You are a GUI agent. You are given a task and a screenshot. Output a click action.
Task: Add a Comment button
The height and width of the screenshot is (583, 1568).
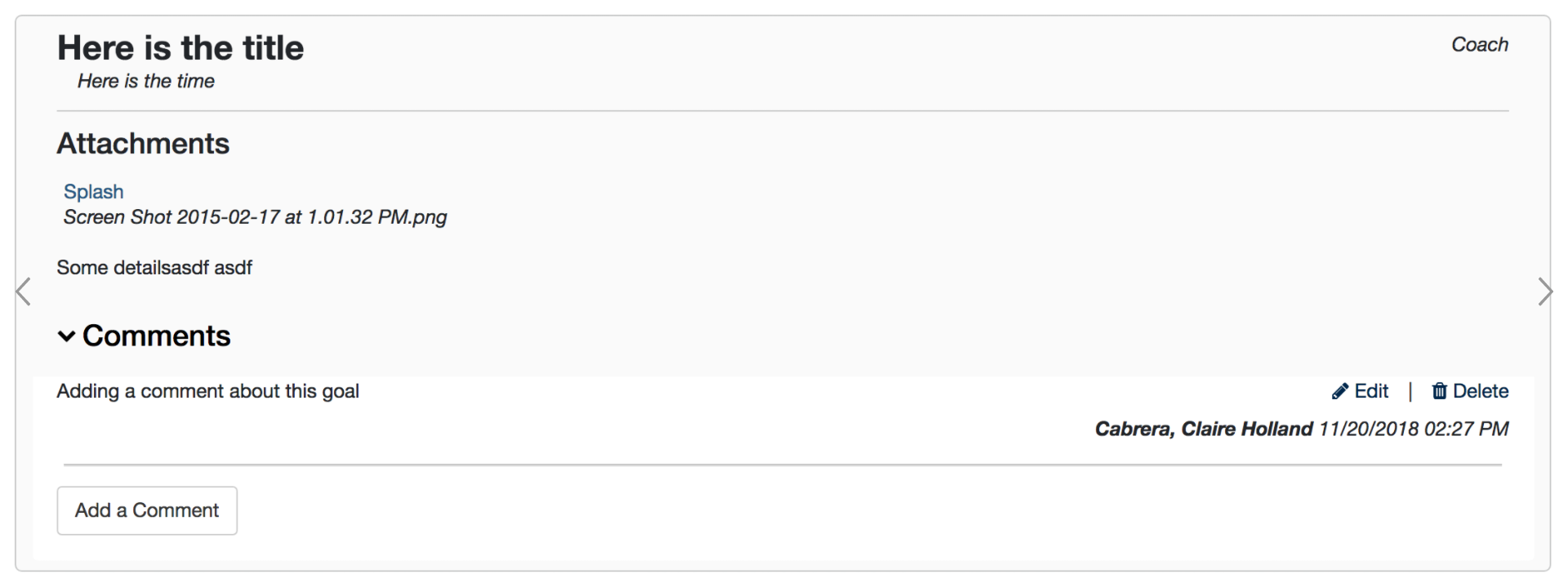147,510
